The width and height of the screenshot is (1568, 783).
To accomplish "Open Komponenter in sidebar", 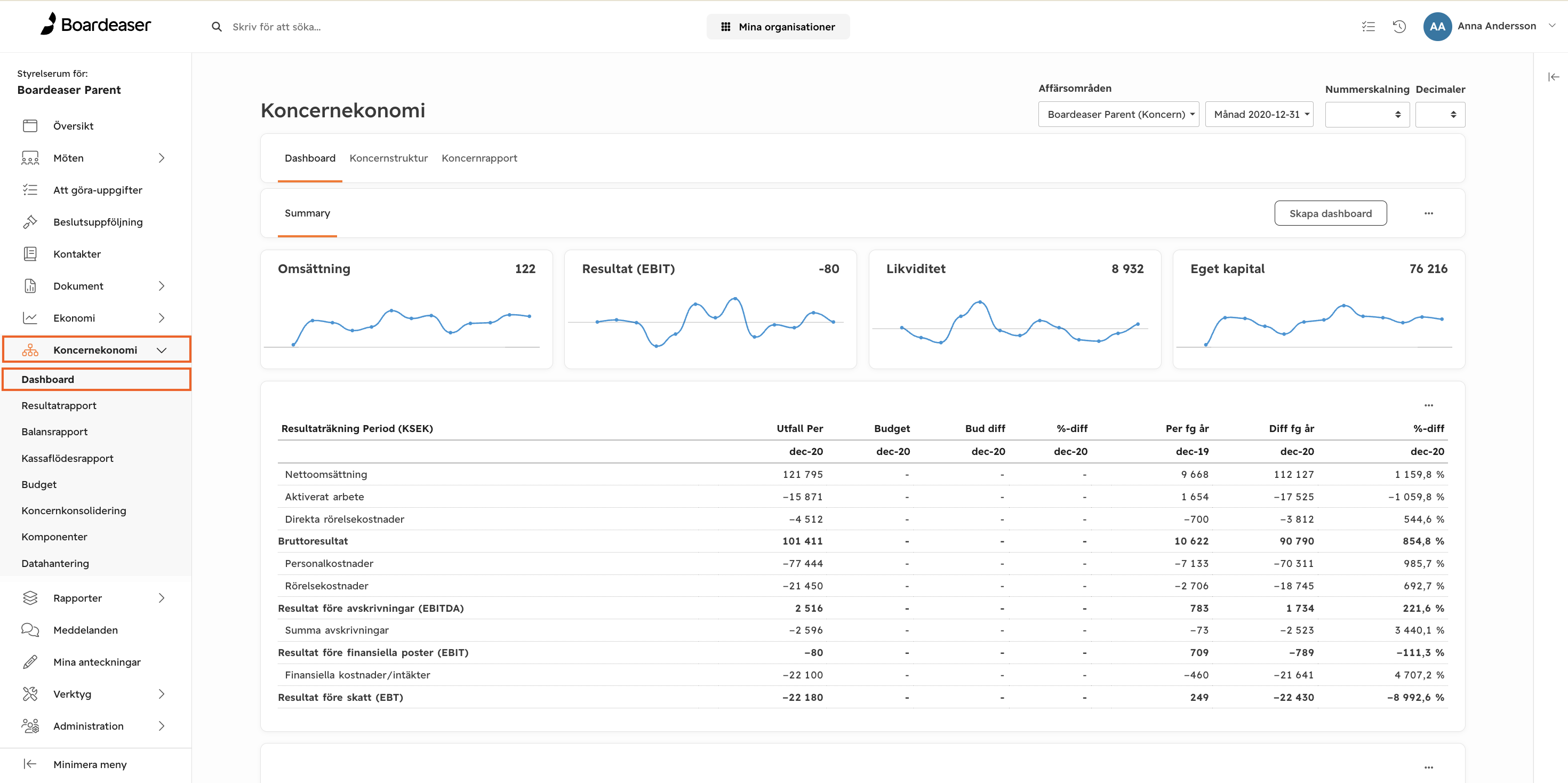I will (x=55, y=537).
